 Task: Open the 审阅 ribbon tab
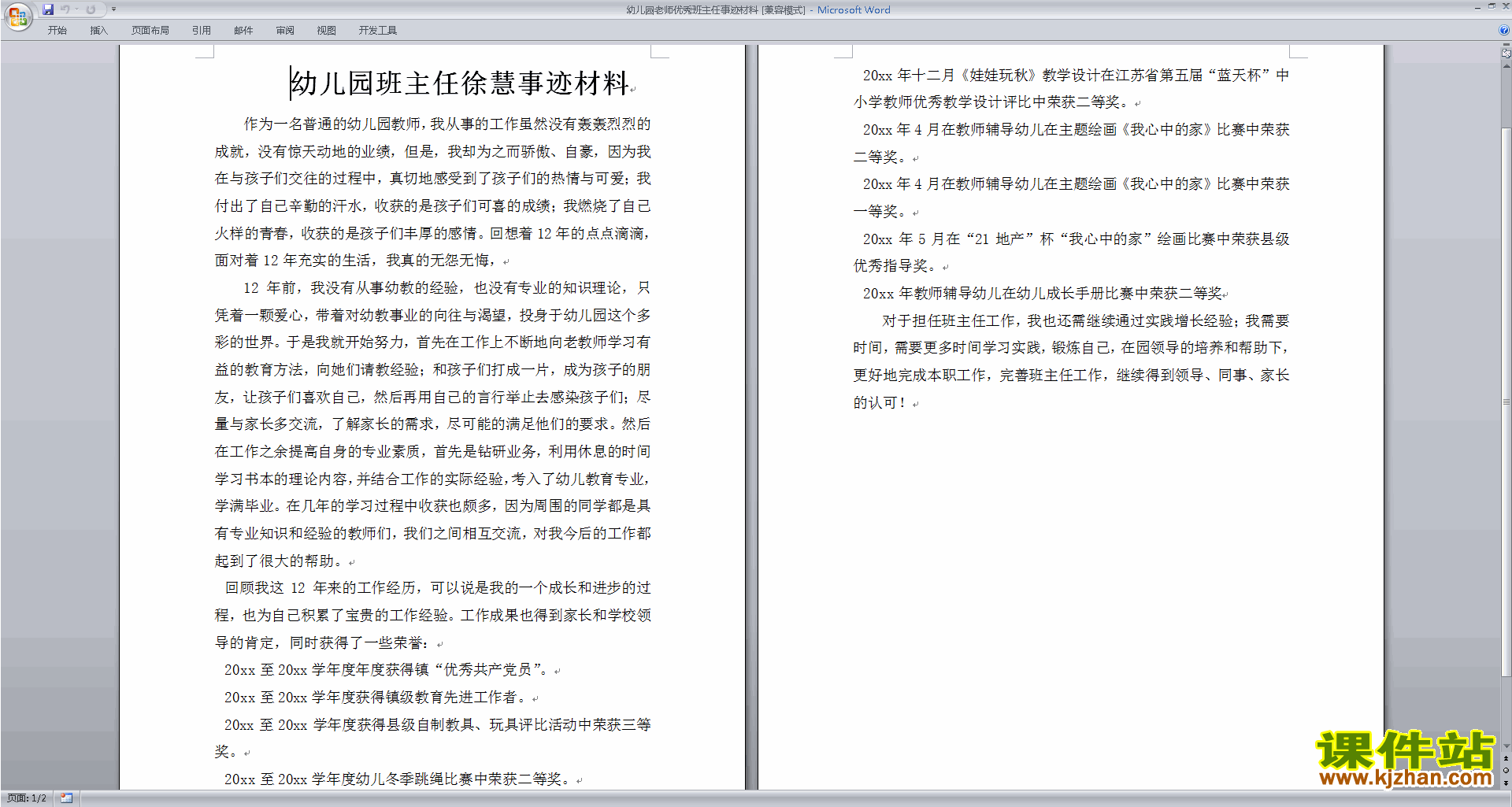click(285, 31)
